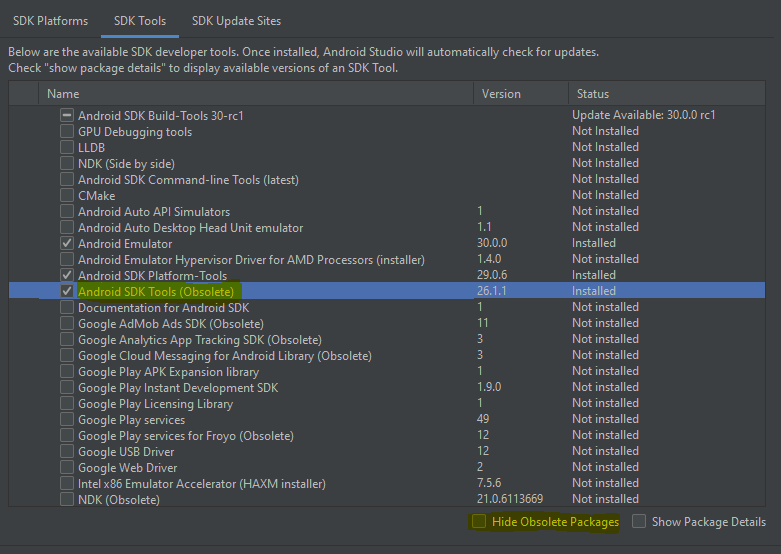Tick the NDK (Obsolete) checkbox
Screen dimensions: 781x554
(67, 499)
